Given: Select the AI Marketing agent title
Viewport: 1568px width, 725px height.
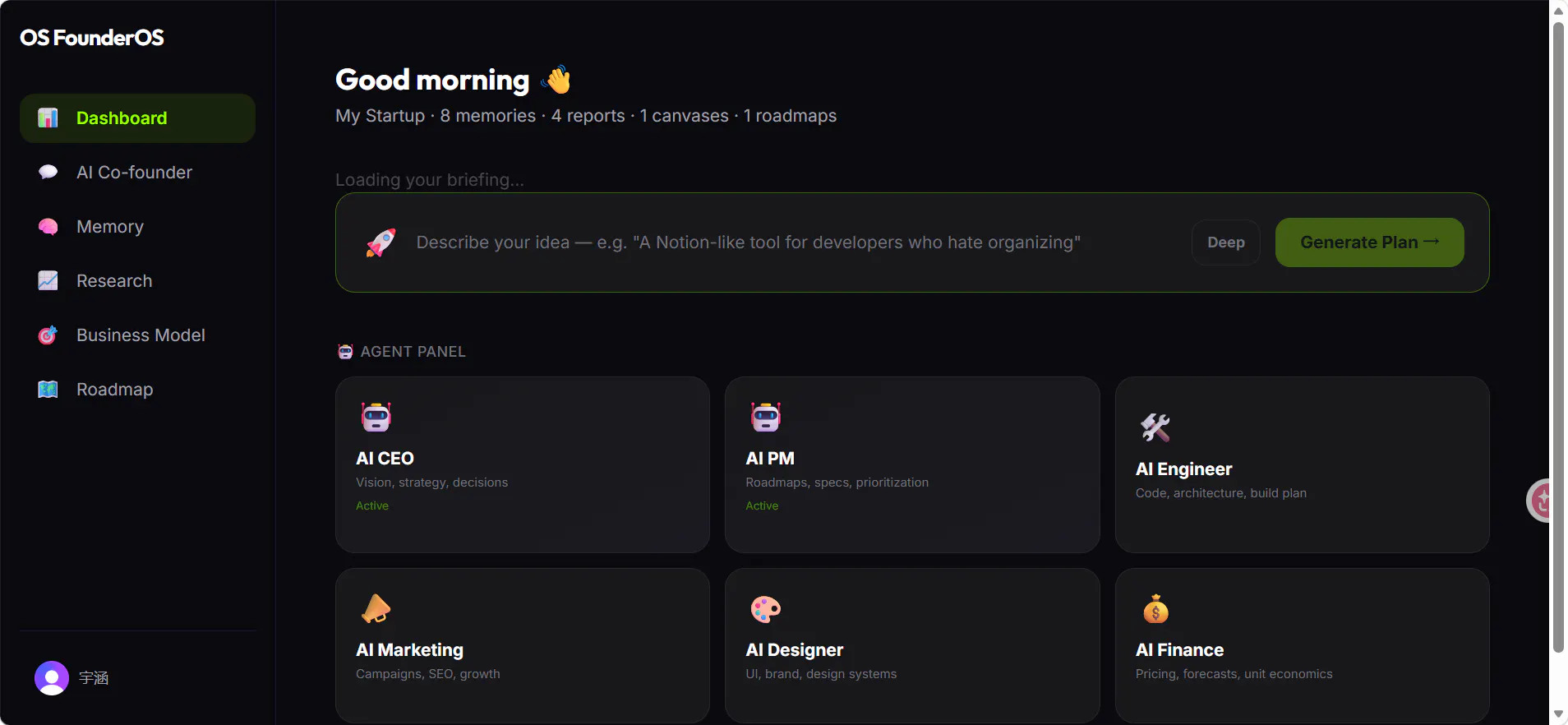Looking at the screenshot, I should pos(409,650).
